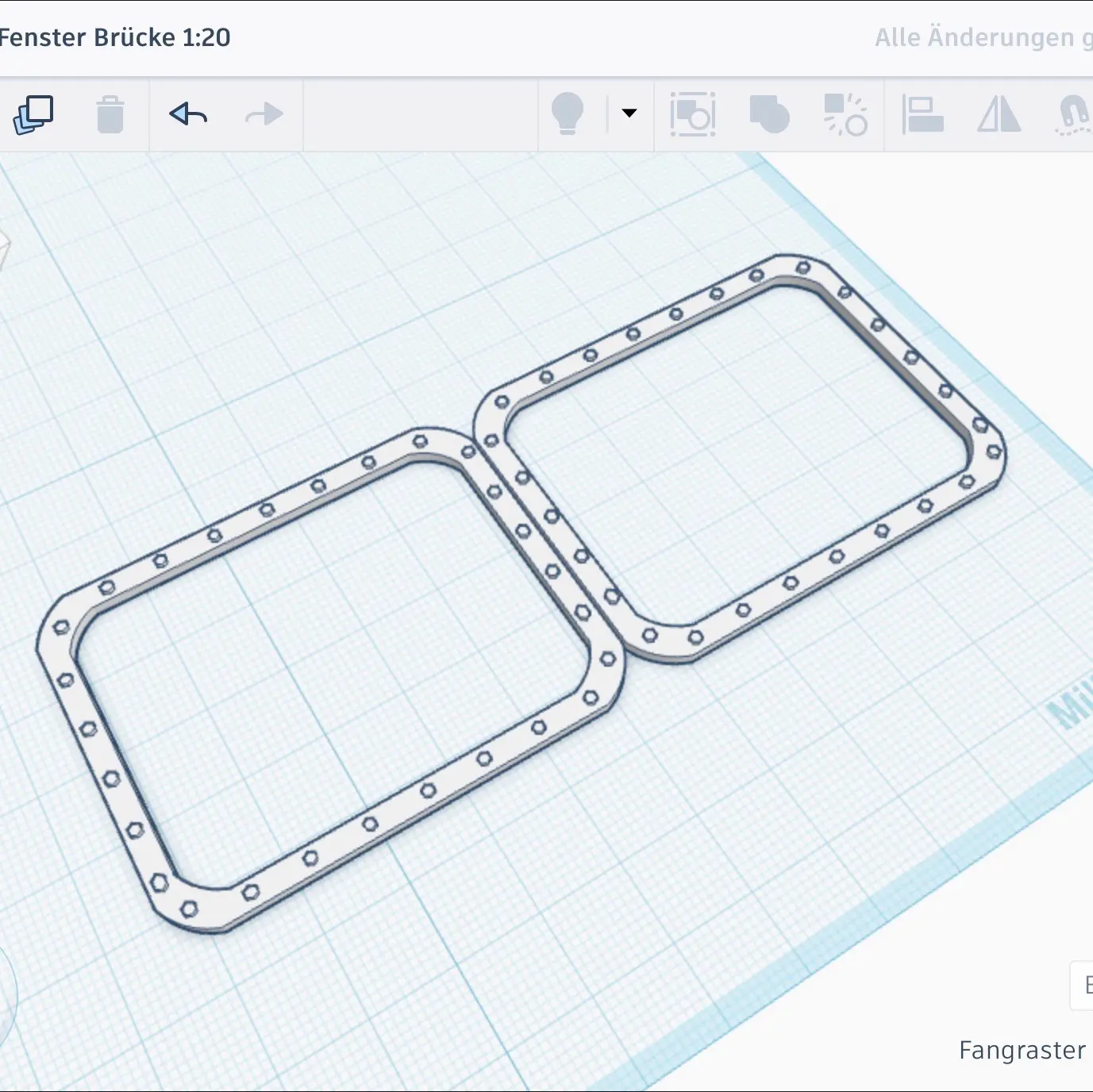The height and width of the screenshot is (1092, 1093).
Task: Click the merged square-and-circle Group icon
Action: [x=769, y=114]
